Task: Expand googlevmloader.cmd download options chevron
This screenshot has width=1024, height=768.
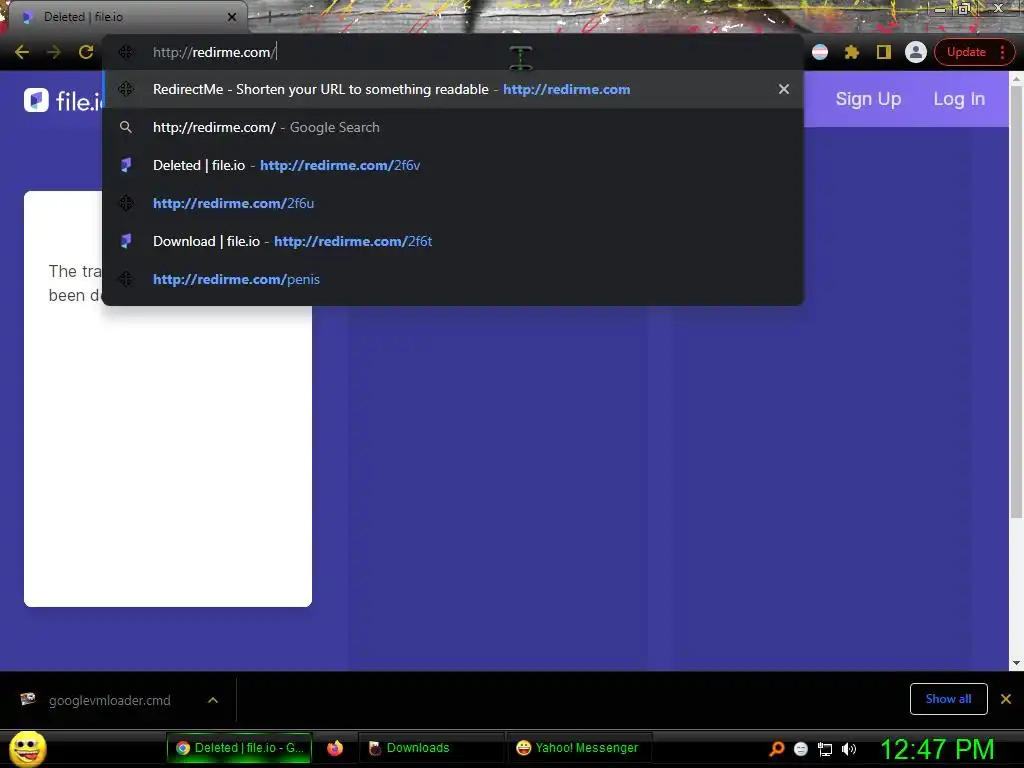Action: (213, 700)
